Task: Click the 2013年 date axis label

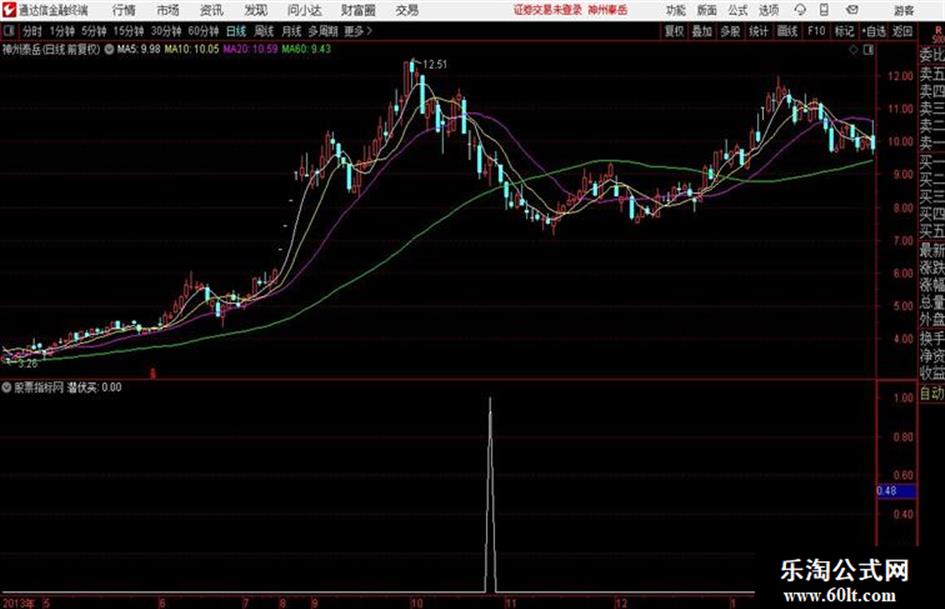Action: click(19, 603)
